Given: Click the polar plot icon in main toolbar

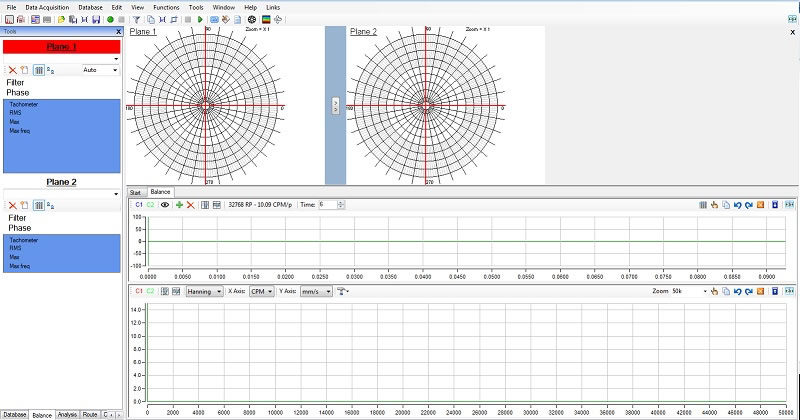Looking at the screenshot, I should click(x=251, y=19).
